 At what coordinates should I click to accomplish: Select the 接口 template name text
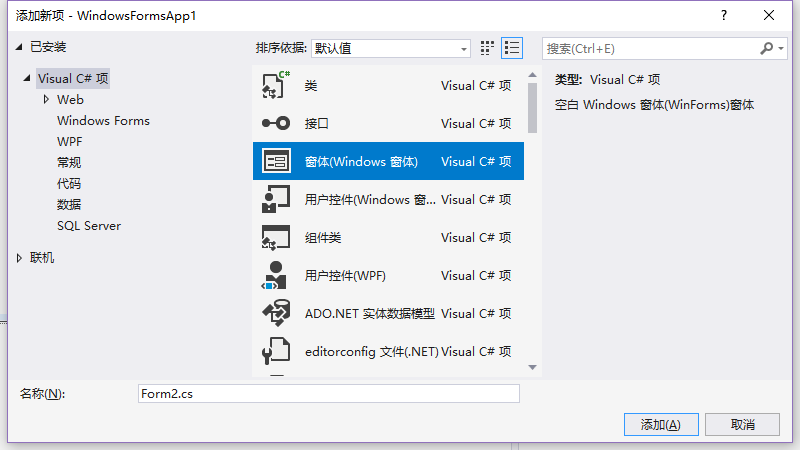pyautogui.click(x=316, y=123)
